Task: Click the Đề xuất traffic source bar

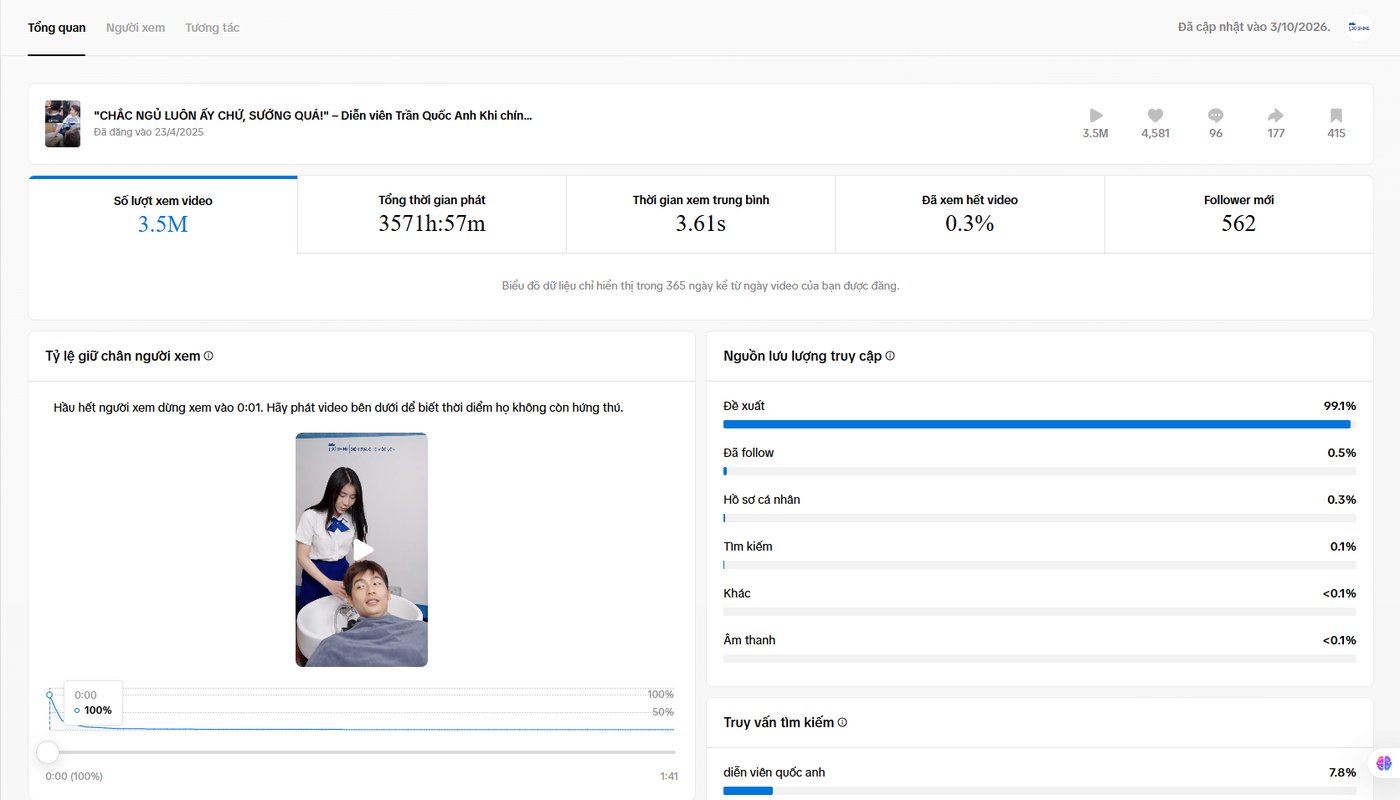Action: (1040, 424)
